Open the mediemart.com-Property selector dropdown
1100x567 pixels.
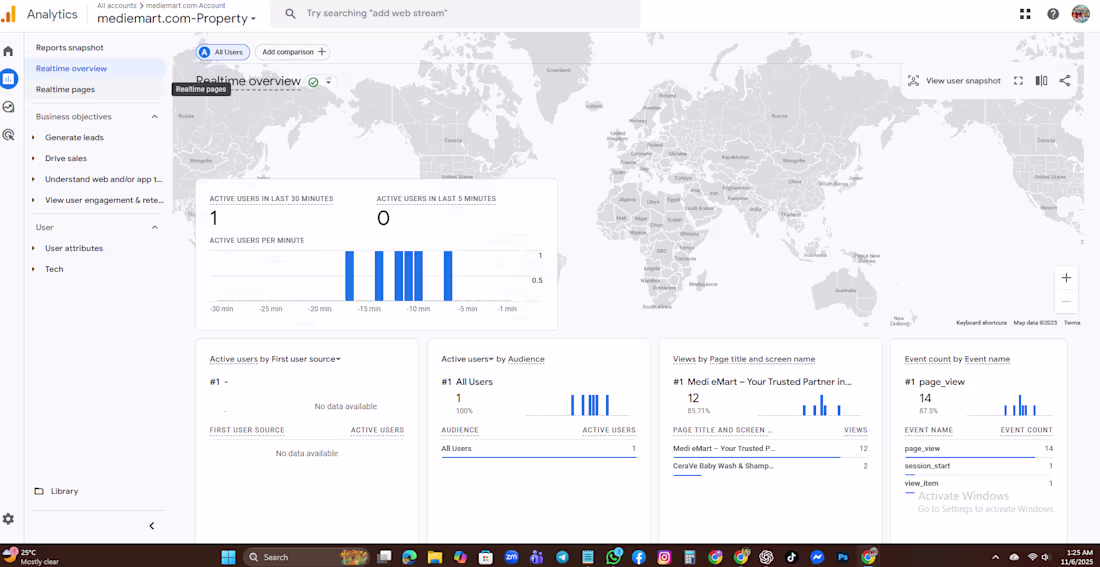(176, 19)
